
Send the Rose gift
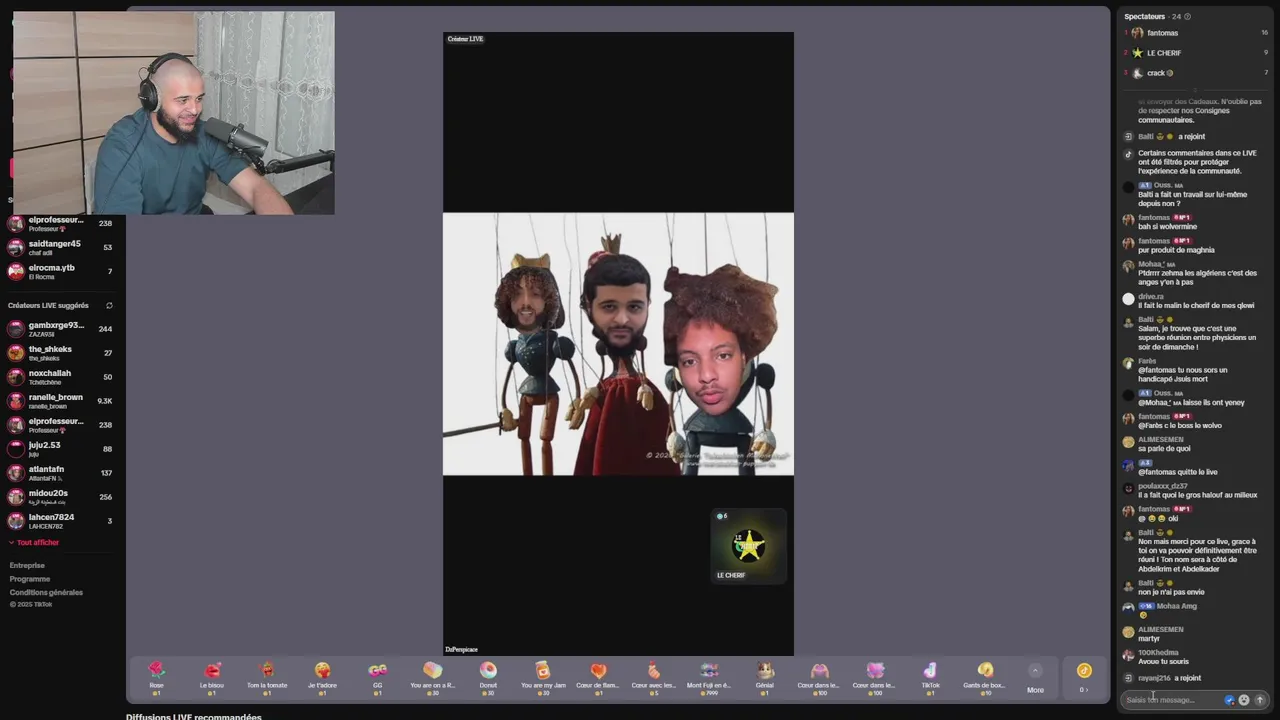point(156,677)
